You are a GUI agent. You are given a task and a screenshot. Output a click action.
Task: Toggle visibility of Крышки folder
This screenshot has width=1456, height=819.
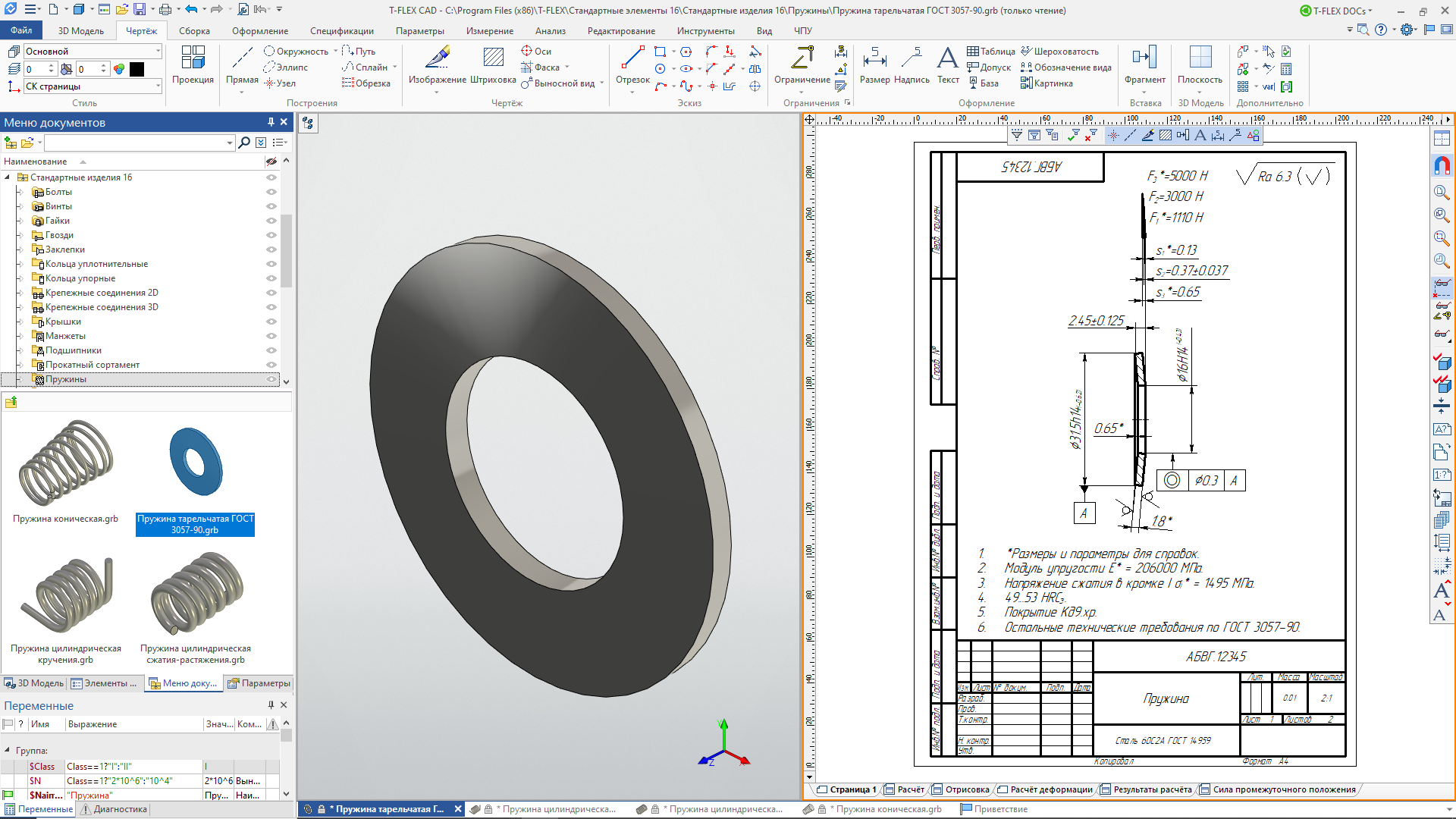click(x=271, y=322)
